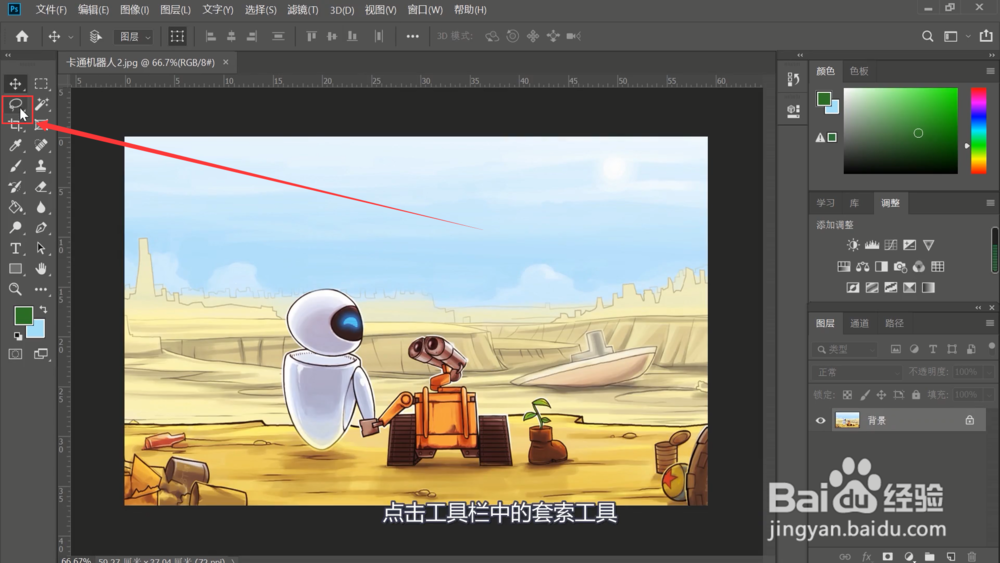Open the 类型 layer filter dropdown
The image size is (1000, 563).
846,349
